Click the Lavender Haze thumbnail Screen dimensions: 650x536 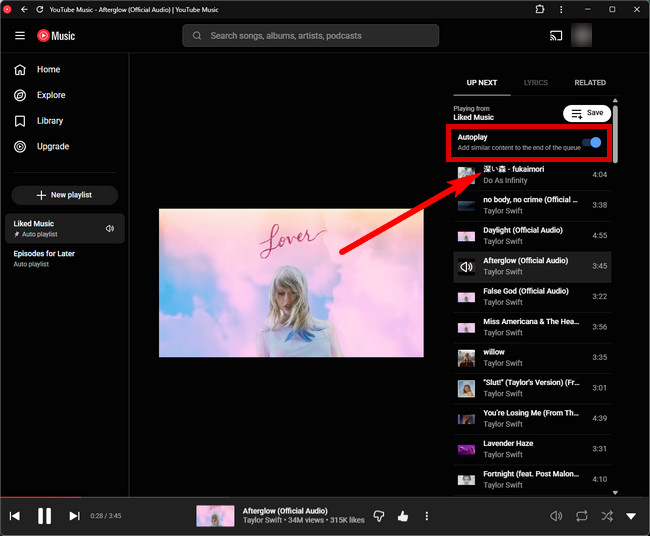point(466,449)
